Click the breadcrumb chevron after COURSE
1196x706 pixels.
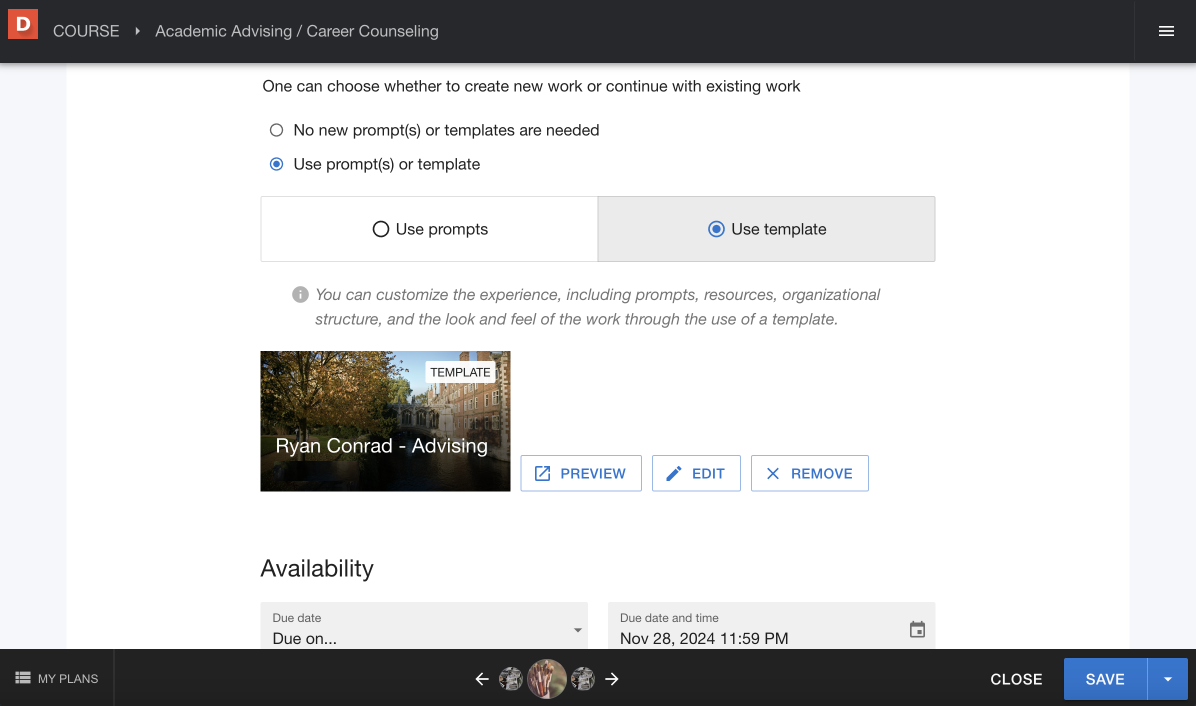coord(137,31)
